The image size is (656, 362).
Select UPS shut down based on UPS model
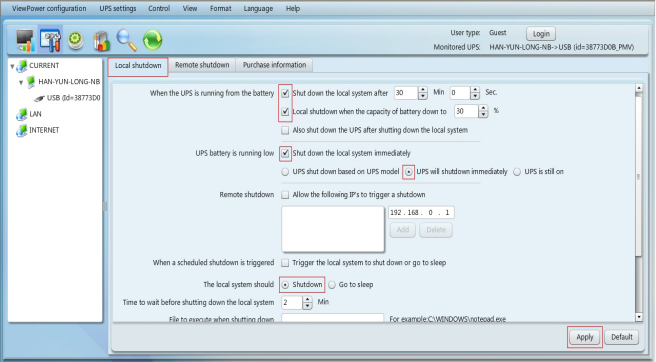tap(285, 172)
